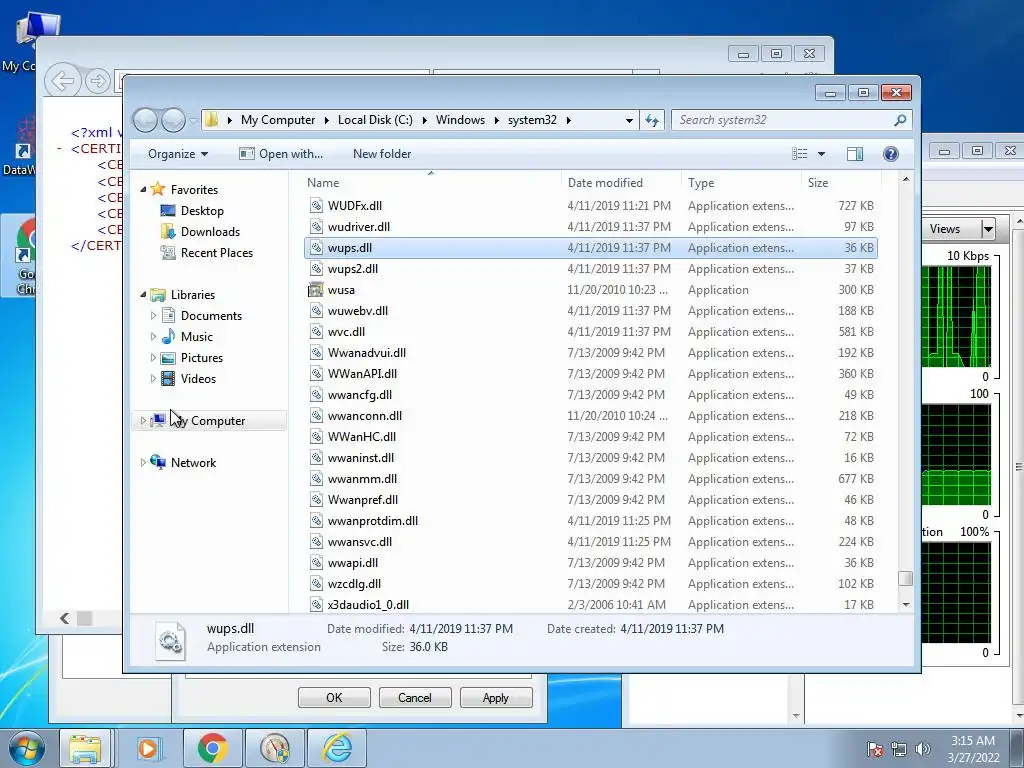Click the search magnifier icon
Image resolution: width=1024 pixels, height=768 pixels.
pyautogui.click(x=900, y=120)
